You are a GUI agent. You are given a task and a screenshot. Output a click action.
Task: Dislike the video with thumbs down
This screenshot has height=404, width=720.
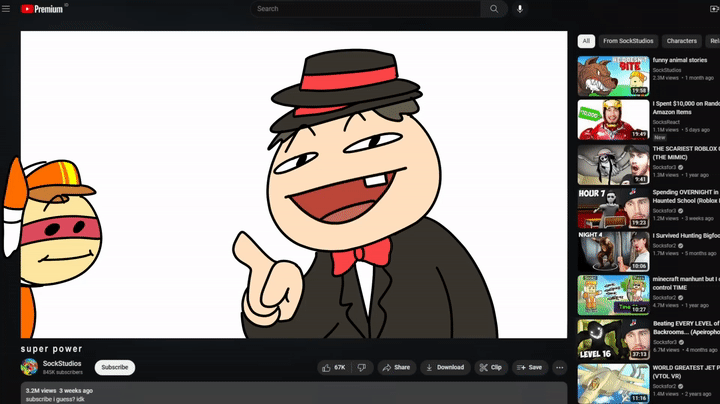(362, 367)
